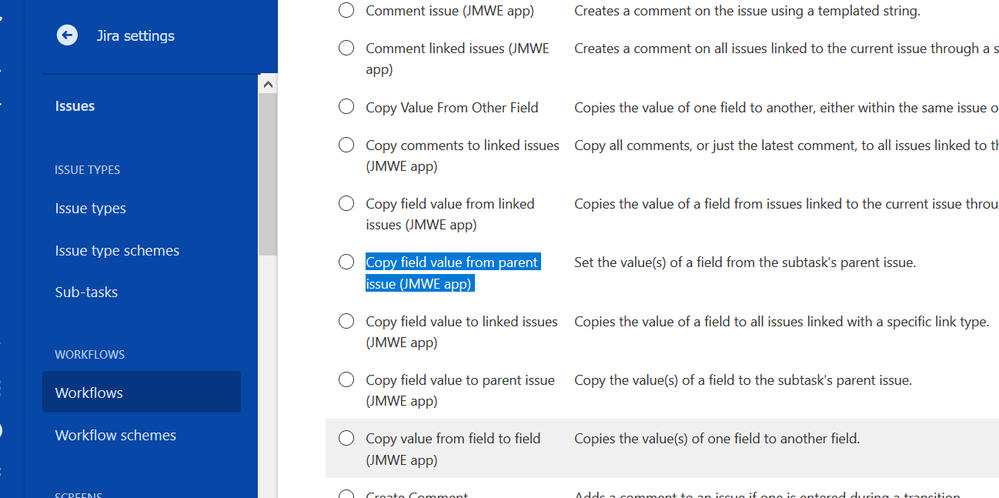Click the highlighted 'Copy field value from parent issue' label
The height and width of the screenshot is (498, 999).
452,273
